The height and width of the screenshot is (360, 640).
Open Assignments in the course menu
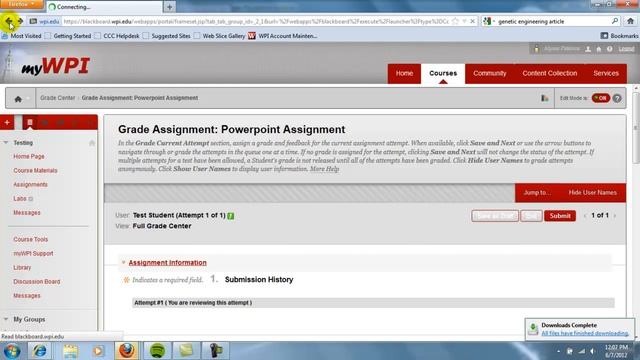pyautogui.click(x=30, y=184)
